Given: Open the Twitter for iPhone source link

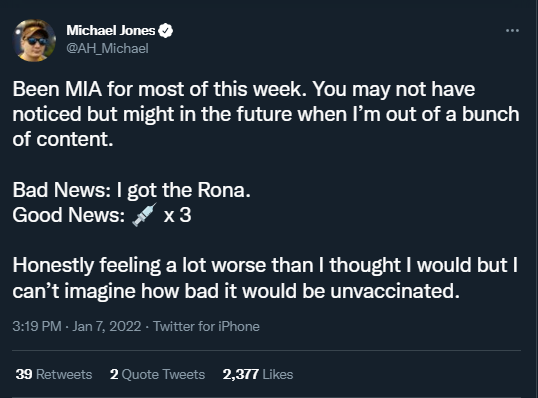Looking at the screenshot, I should 206,326.
